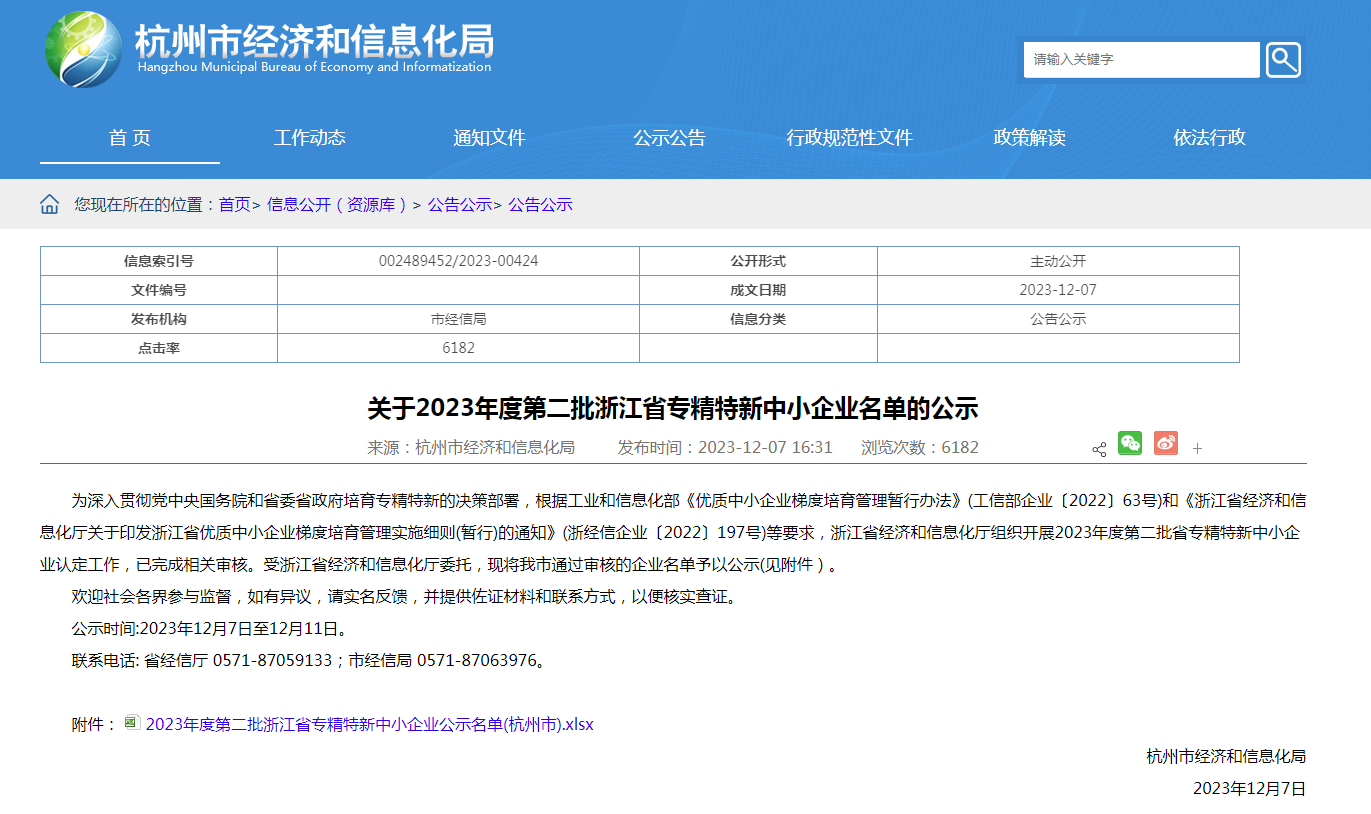Open the 政策解读 navigation tab

tap(1029, 138)
